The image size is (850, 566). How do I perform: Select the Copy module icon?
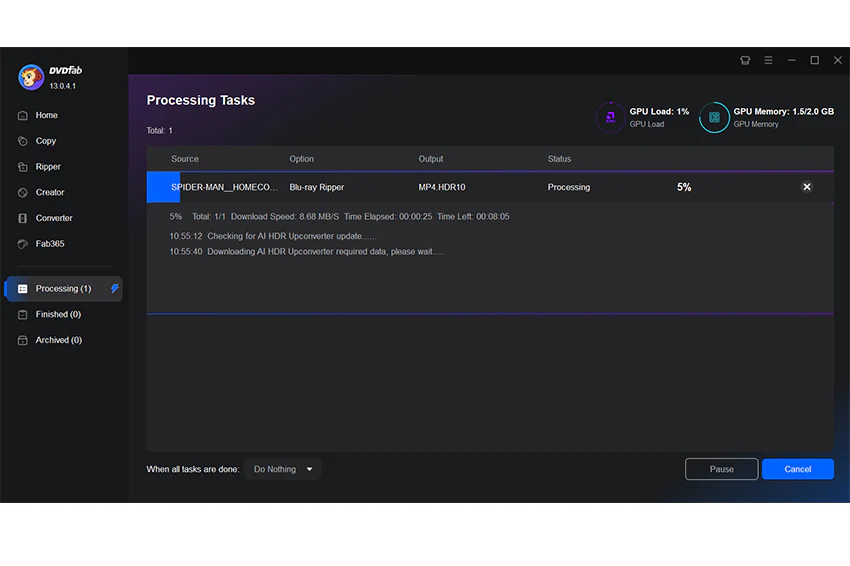pos(23,141)
